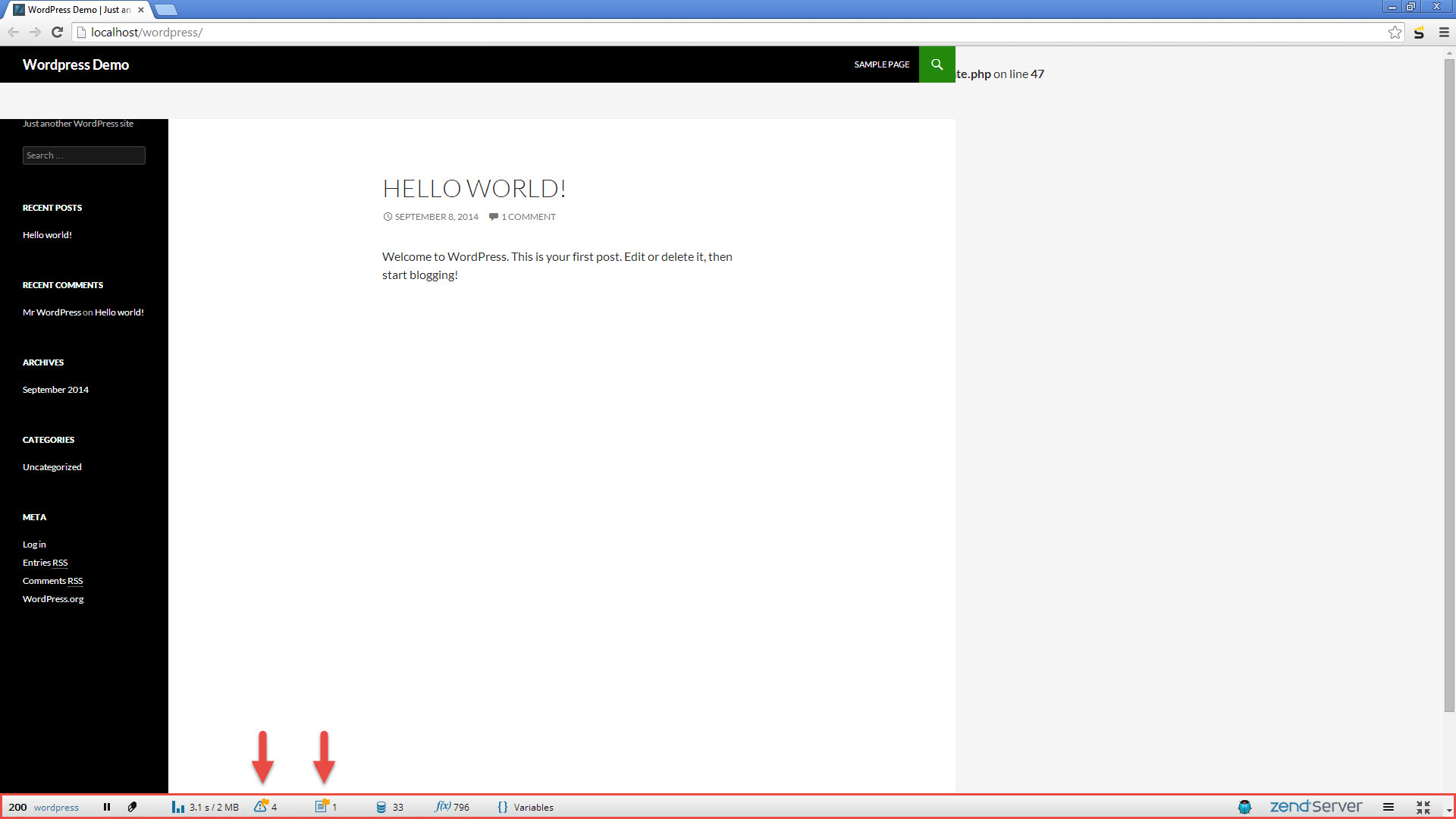1456x819 pixels.
Task: Click the Hello World! post title
Action: coord(474,188)
